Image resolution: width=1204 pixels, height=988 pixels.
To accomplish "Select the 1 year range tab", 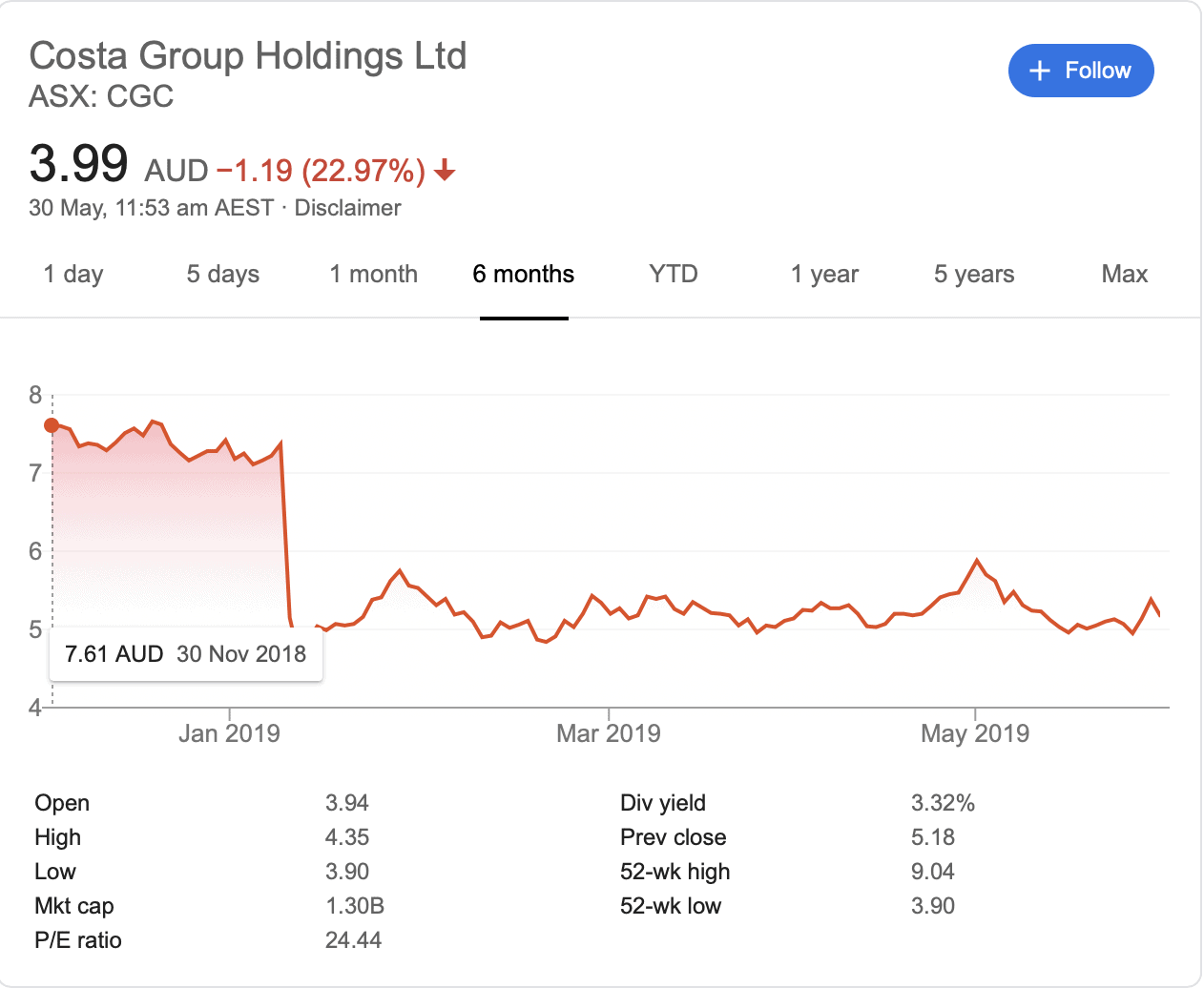I will click(824, 275).
